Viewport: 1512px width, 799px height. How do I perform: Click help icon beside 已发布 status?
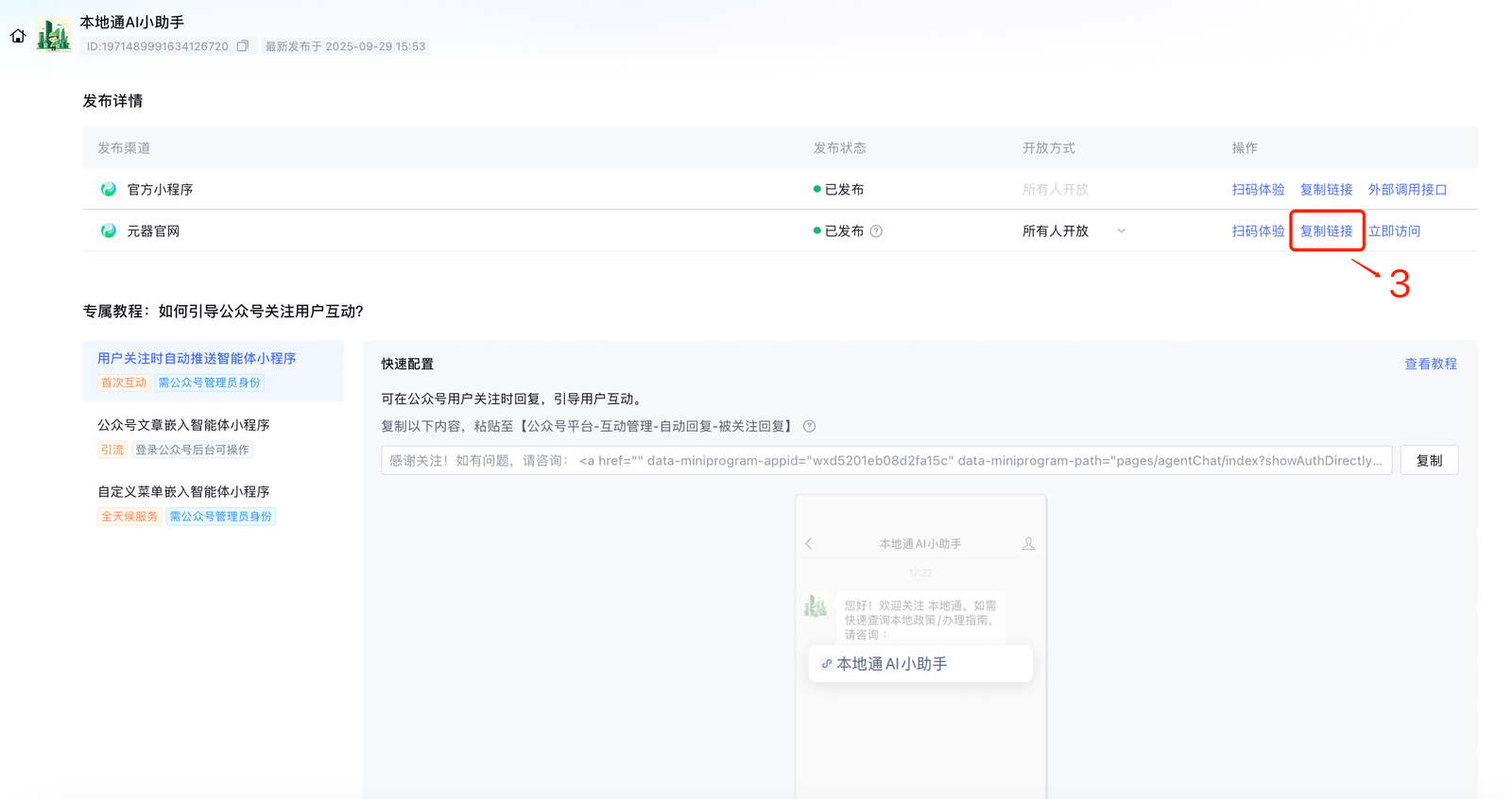click(x=876, y=231)
